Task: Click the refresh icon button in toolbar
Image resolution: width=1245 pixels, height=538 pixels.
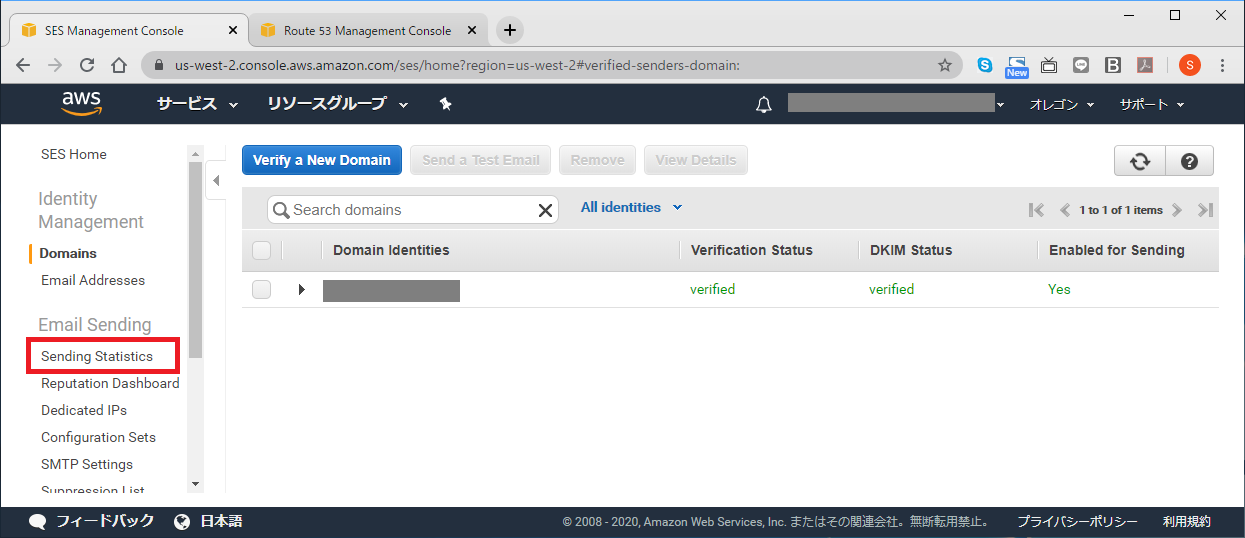Action: (x=1139, y=161)
